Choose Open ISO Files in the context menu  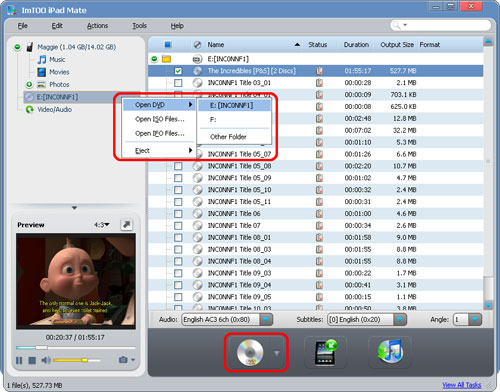click(x=159, y=119)
